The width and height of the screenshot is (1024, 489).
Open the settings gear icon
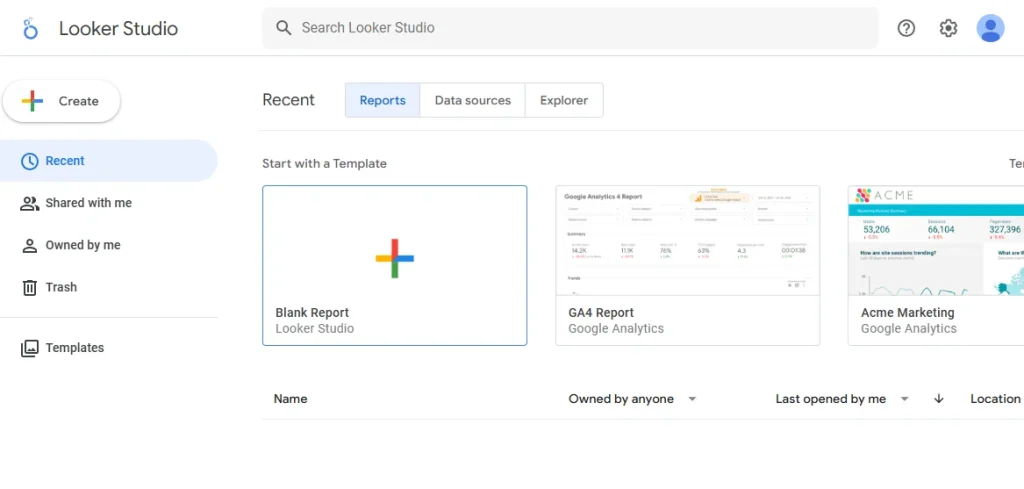[x=948, y=28]
